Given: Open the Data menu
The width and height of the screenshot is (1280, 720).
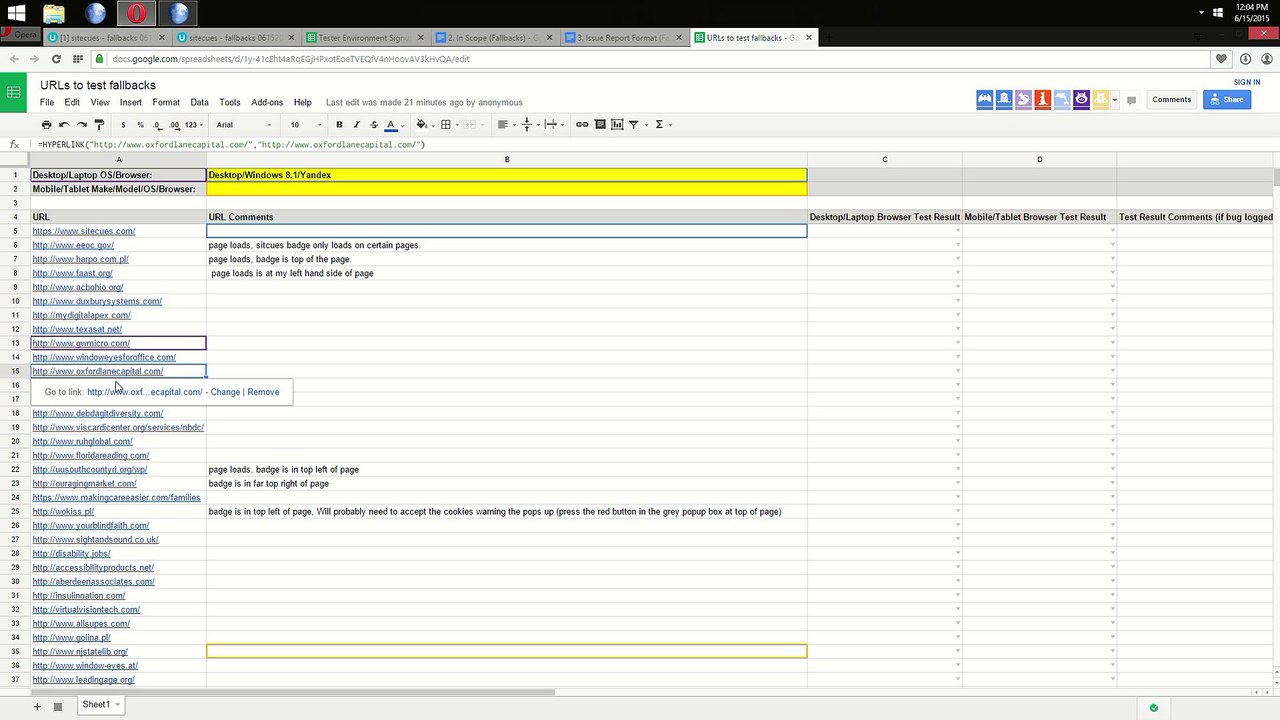Looking at the screenshot, I should coord(200,102).
